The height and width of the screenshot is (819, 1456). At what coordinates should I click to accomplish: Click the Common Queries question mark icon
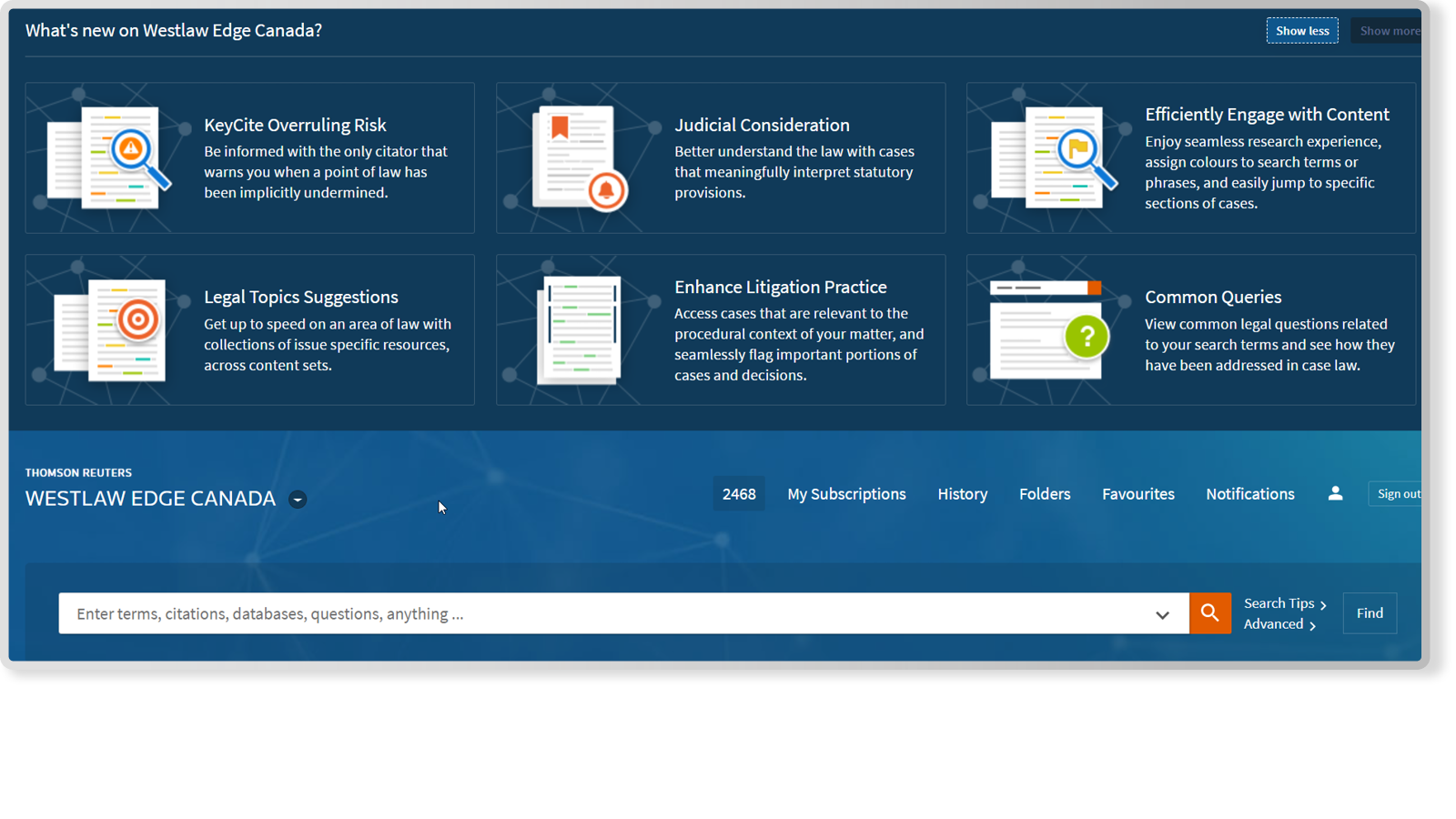coord(1049,329)
